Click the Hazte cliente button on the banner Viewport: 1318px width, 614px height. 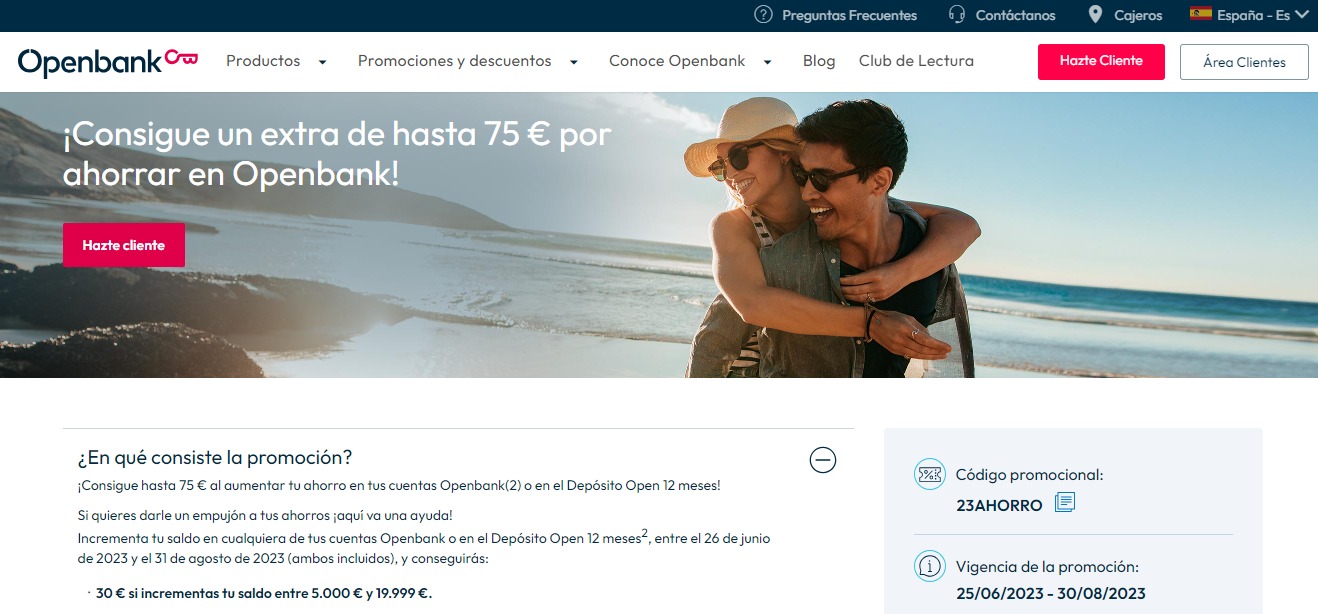pos(123,244)
